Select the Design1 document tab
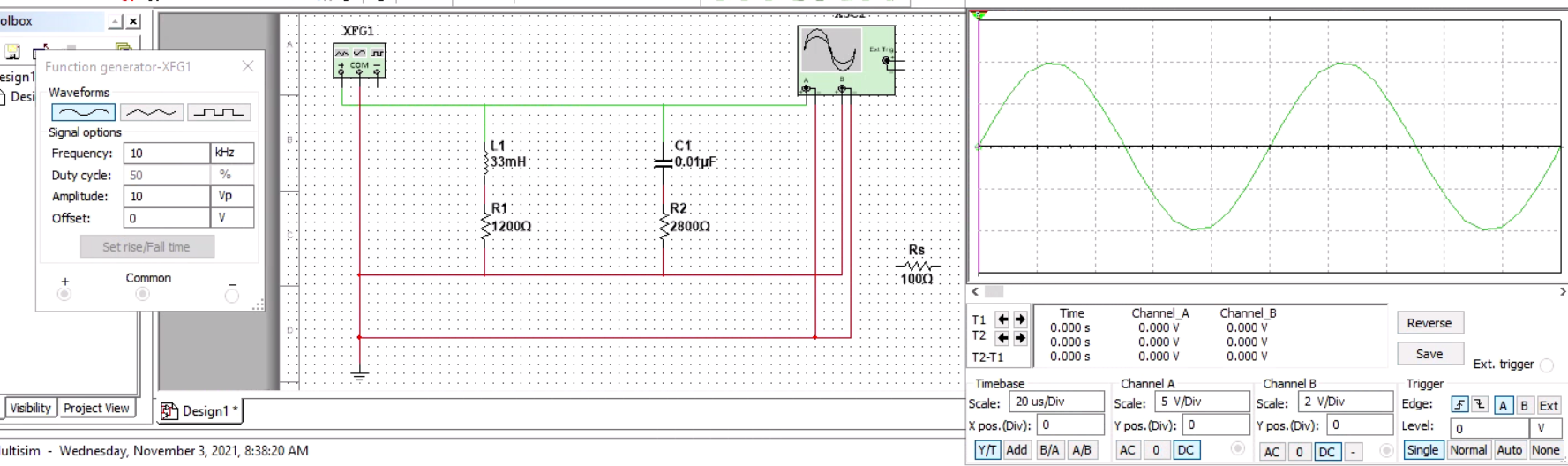The height and width of the screenshot is (466, 1568). tap(200, 410)
